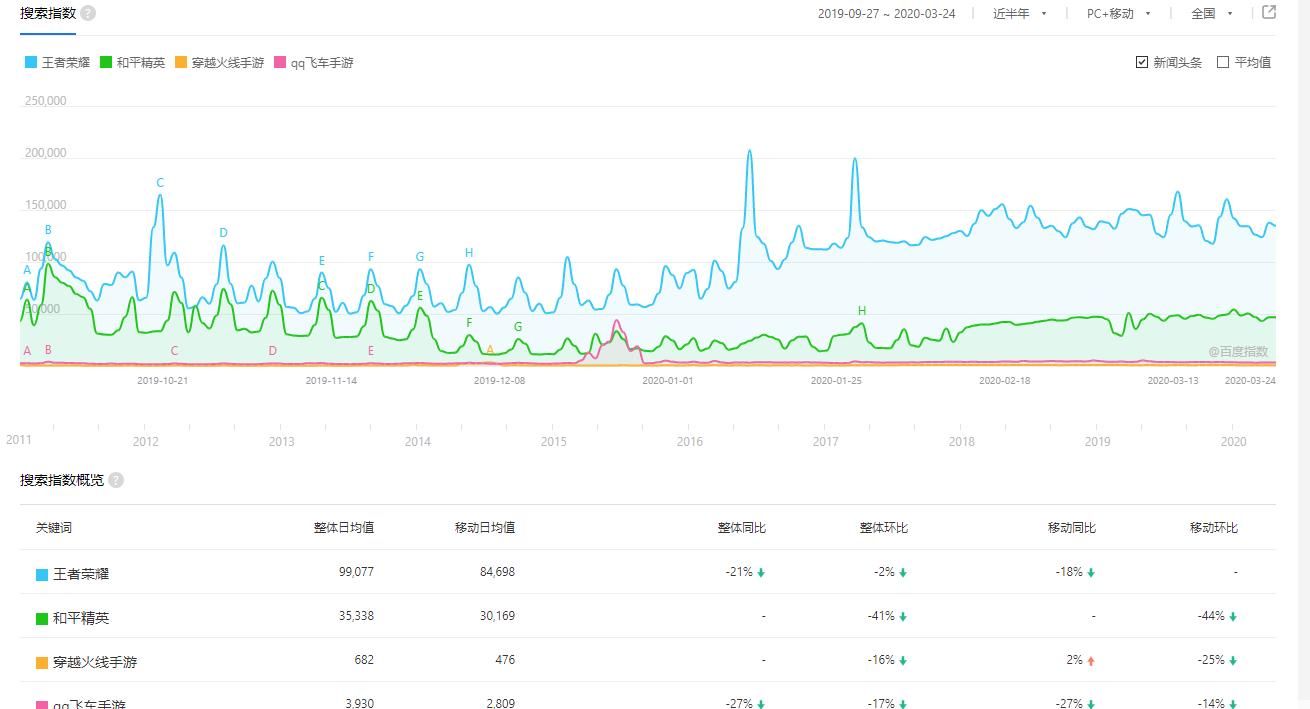Click the 30,169 value for 和平精英
This screenshot has width=1310, height=709.
(x=497, y=616)
